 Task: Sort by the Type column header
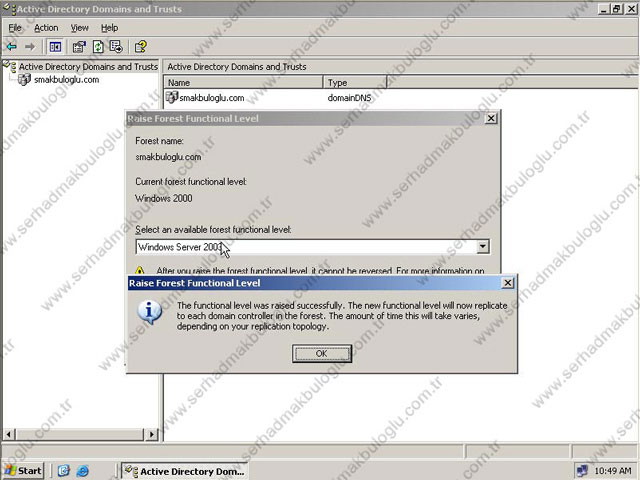(x=355, y=82)
